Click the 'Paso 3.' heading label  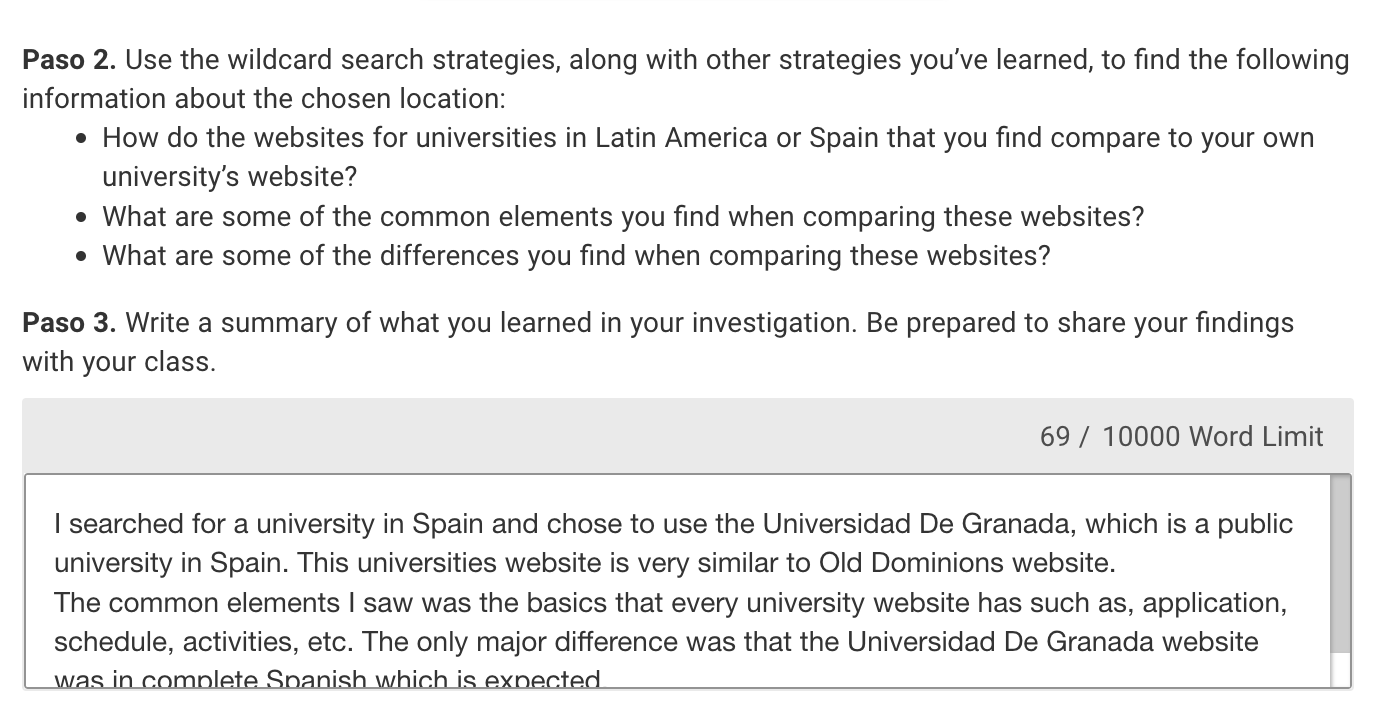[69, 323]
